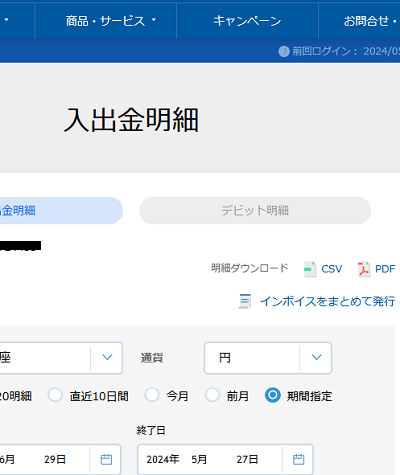The width and height of the screenshot is (400, 475).
Task: Click the 円 currency combo box
Action: (x=268, y=358)
